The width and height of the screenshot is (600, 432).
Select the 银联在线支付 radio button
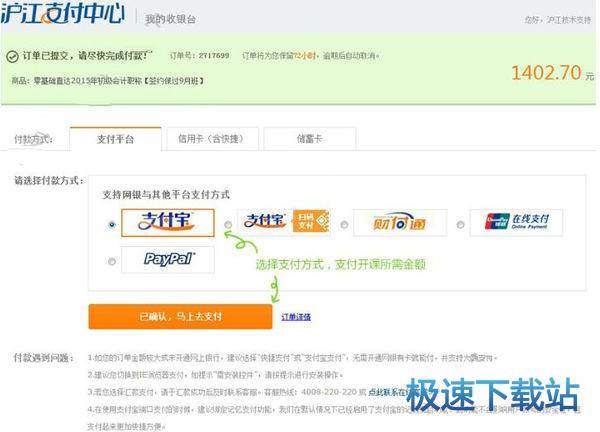click(x=460, y=225)
